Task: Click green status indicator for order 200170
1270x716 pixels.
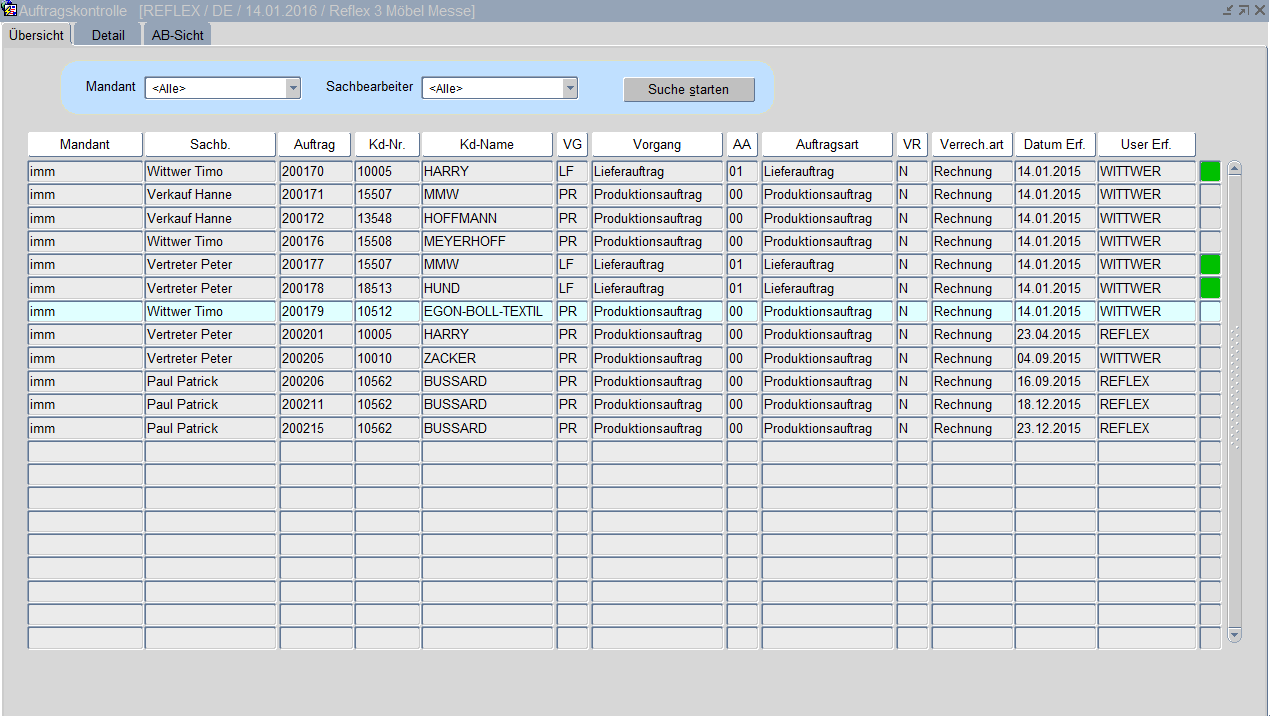Action: [1210, 171]
